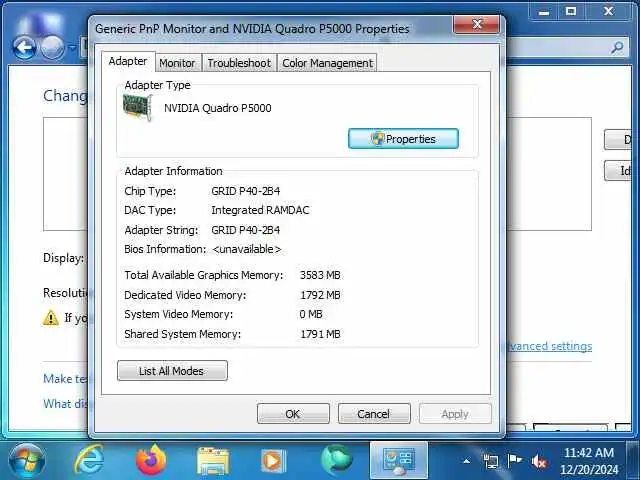Viewport: 640px width, 480px height.
Task: Click the forward navigation arrow
Action: tap(53, 48)
